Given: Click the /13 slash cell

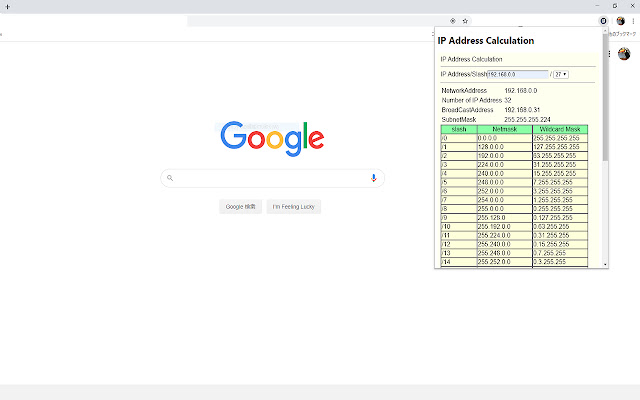Looking at the screenshot, I should pos(459,253).
